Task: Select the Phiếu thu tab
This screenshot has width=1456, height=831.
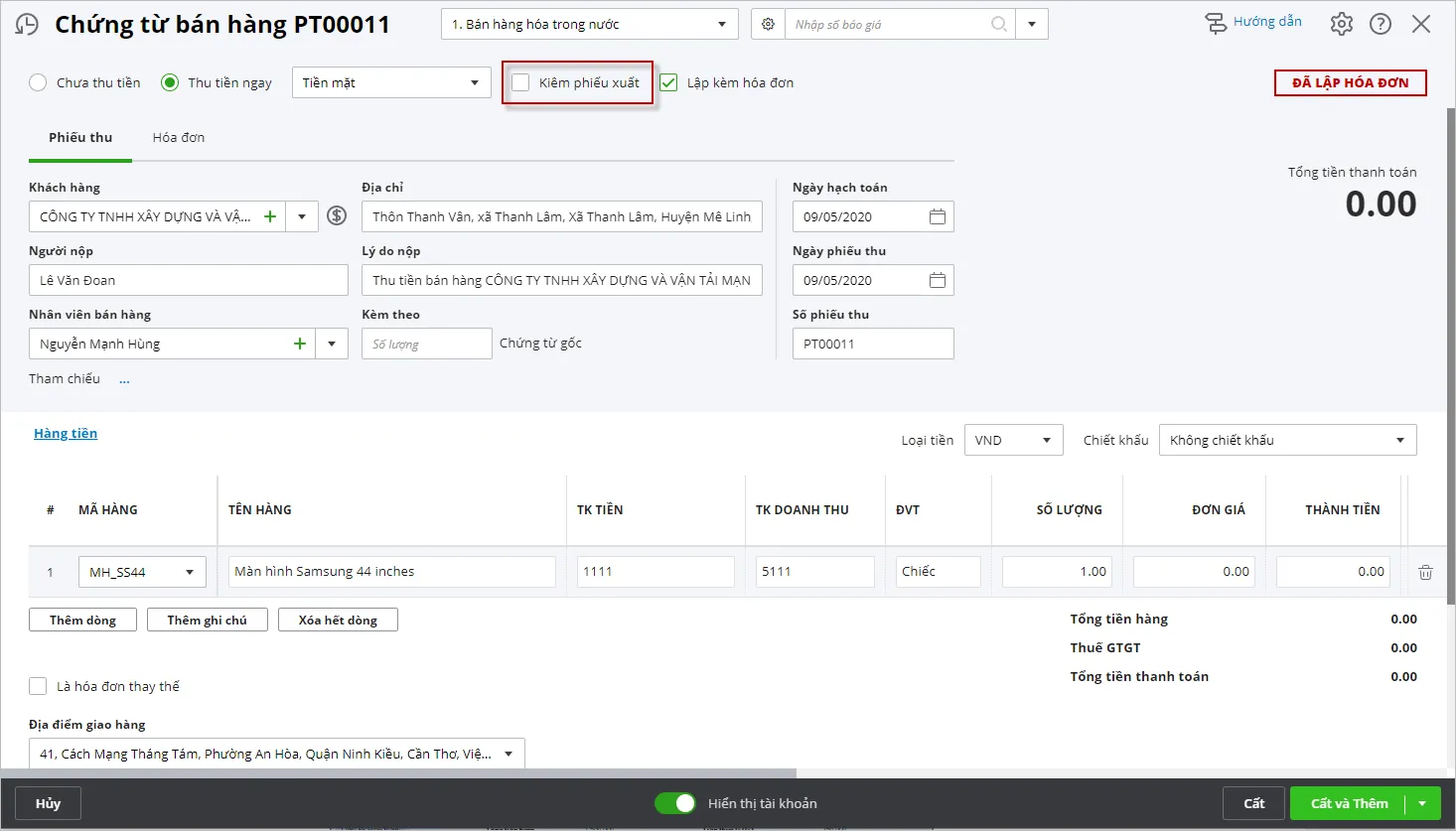Action: point(80,138)
